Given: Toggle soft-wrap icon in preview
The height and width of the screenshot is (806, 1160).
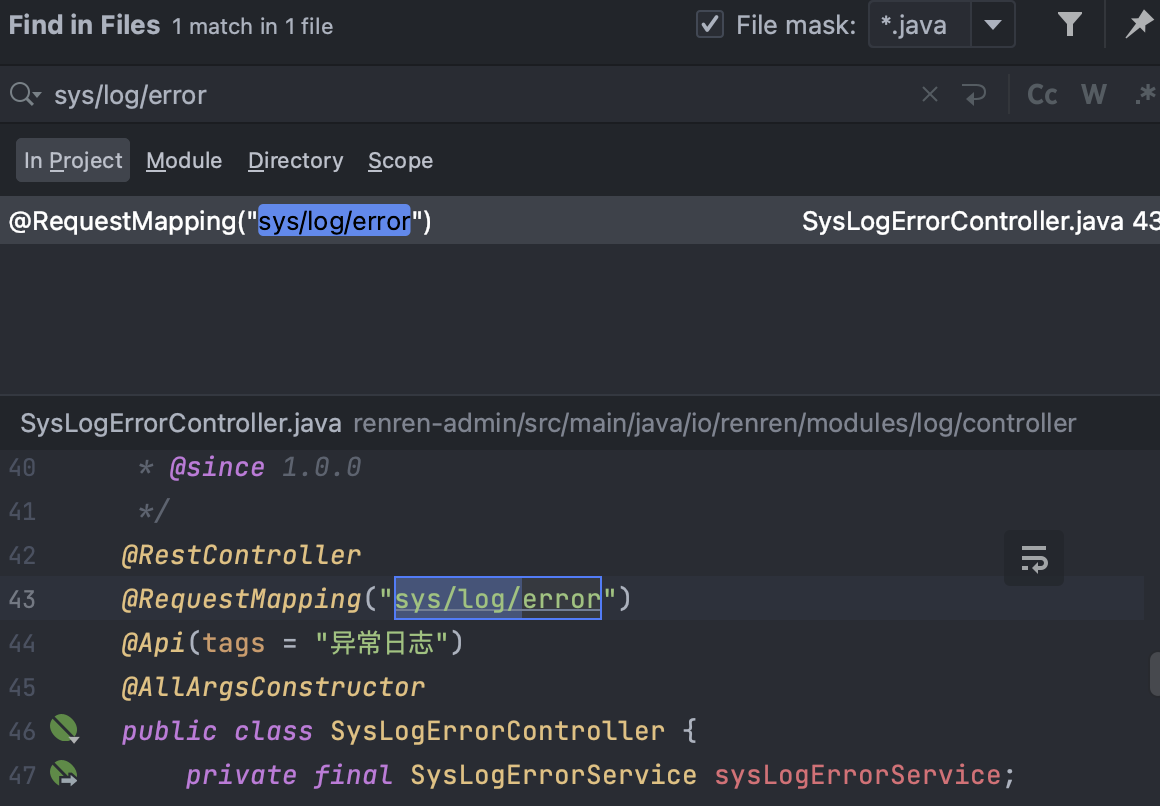Looking at the screenshot, I should (x=1034, y=559).
